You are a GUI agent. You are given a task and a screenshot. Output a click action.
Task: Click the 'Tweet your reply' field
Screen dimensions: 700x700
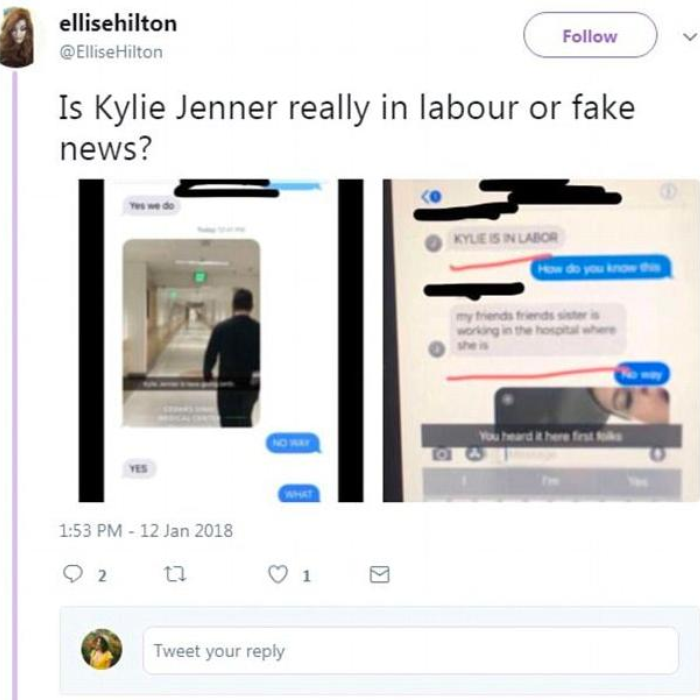coord(410,650)
